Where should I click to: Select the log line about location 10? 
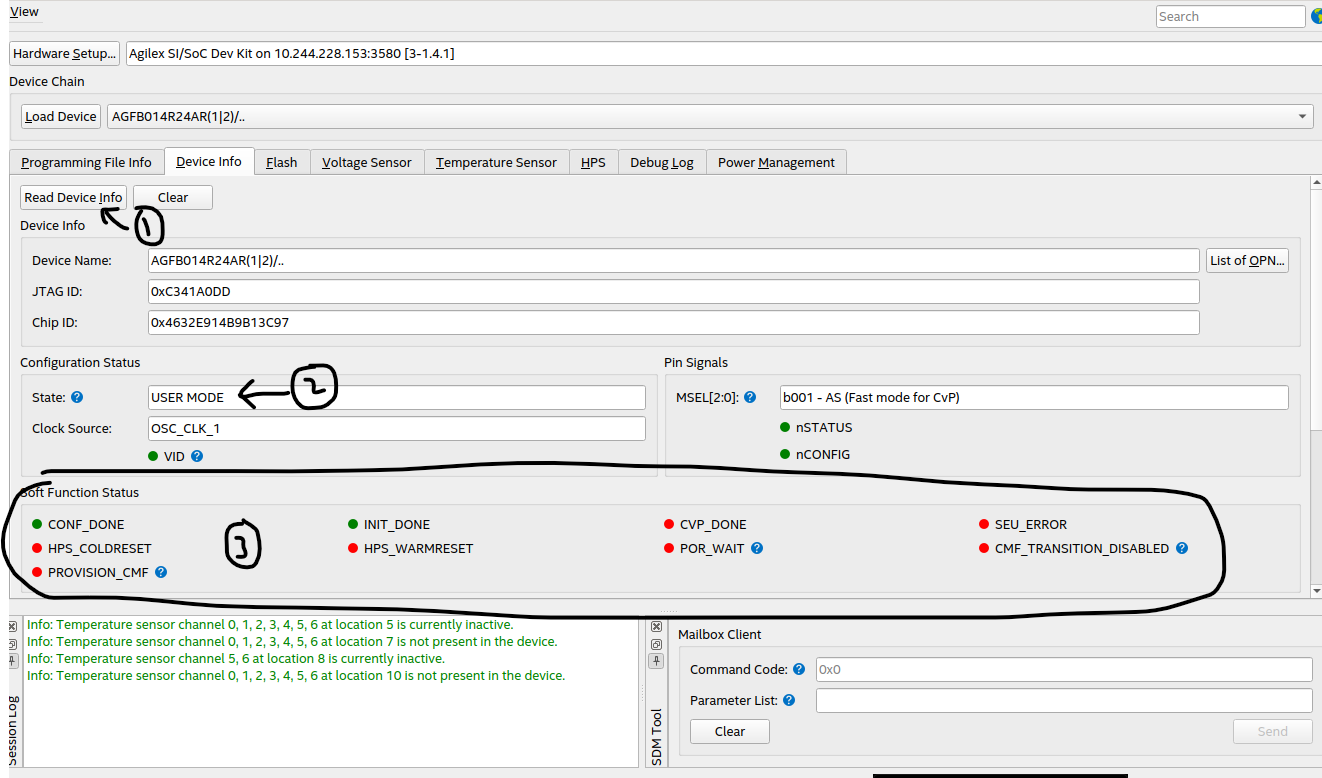pyautogui.click(x=296, y=675)
